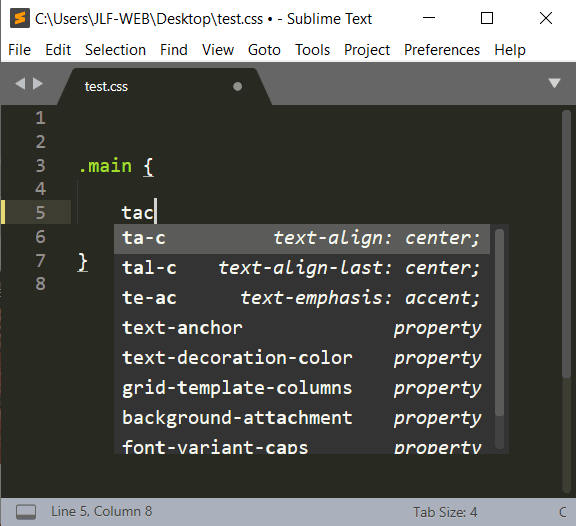Viewport: 576px width, 526px height.
Task: Place cursor at opening brace on line 3
Action: 148,167
